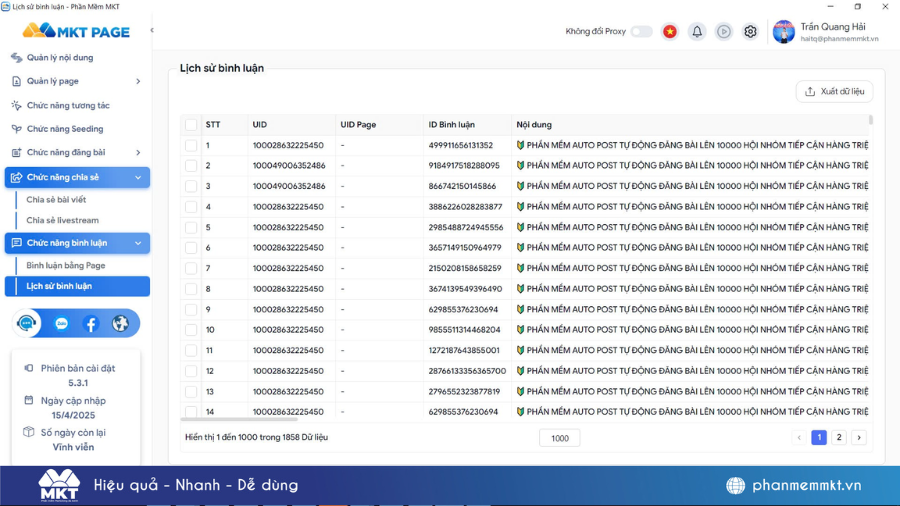Click comment ID 28766133356365700
Screen dimensions: 900x506
click(x=467, y=371)
